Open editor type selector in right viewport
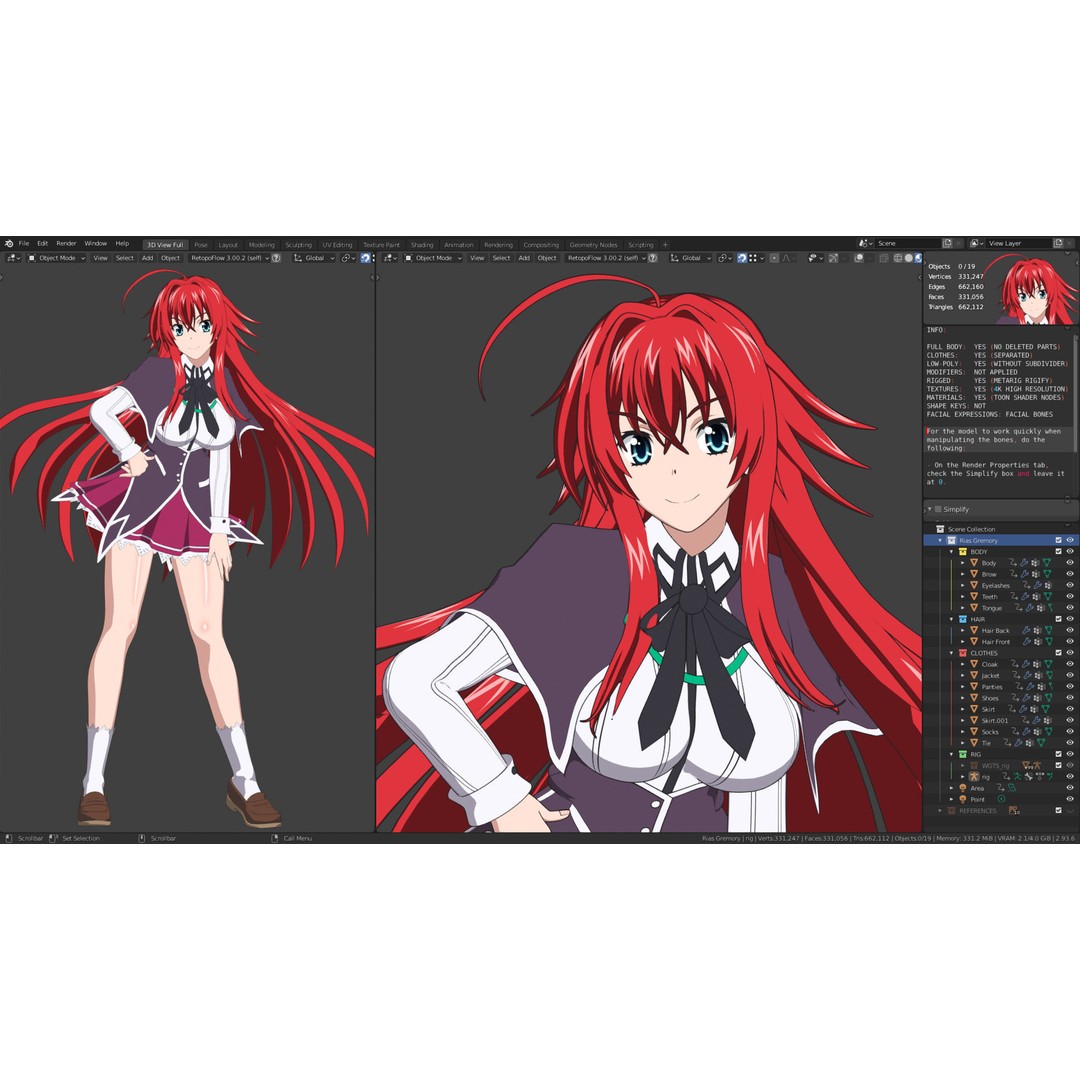Viewport: 1080px width, 1080px height. (x=390, y=258)
